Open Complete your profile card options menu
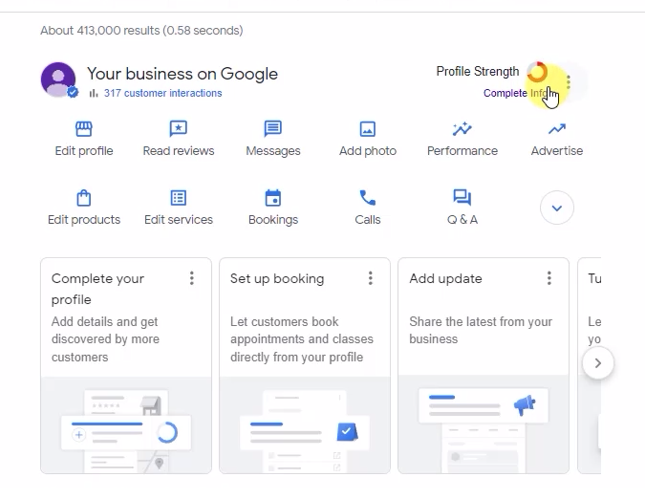Screen dimensions: 645x488 192,278
